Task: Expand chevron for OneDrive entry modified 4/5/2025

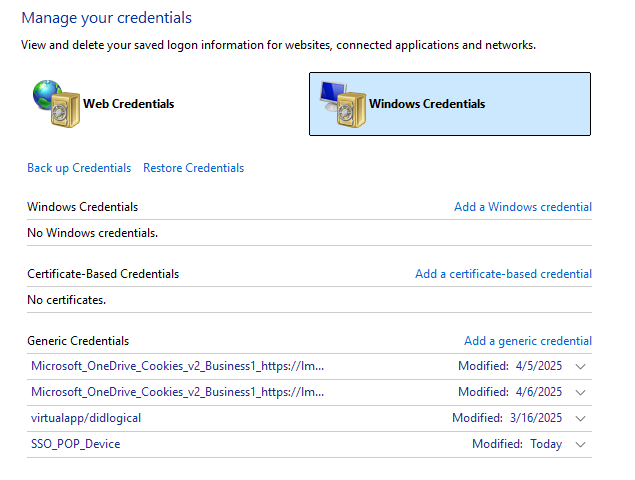Action: click(x=580, y=366)
